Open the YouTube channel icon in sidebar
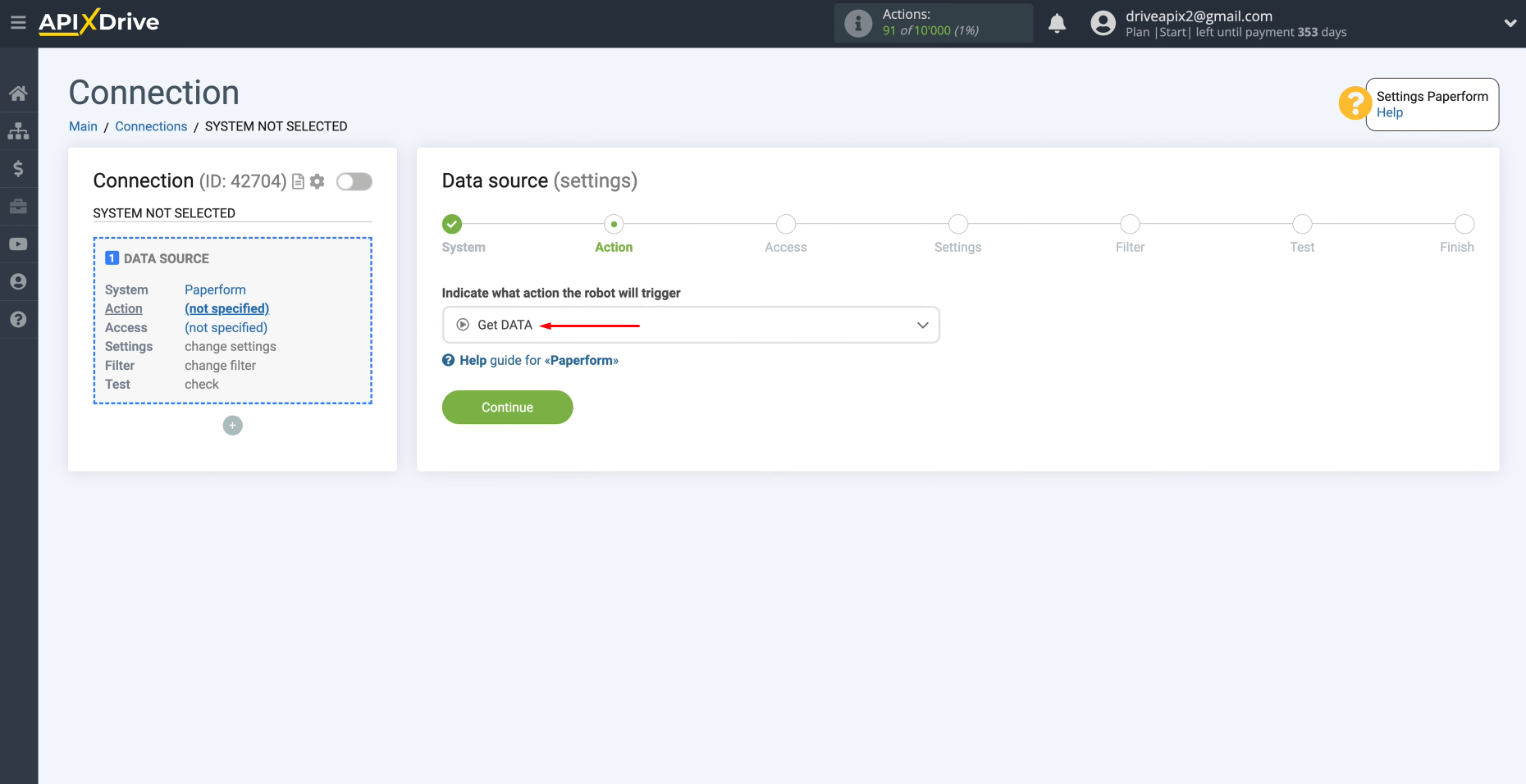Viewport: 1526px width, 784px height. (x=18, y=244)
